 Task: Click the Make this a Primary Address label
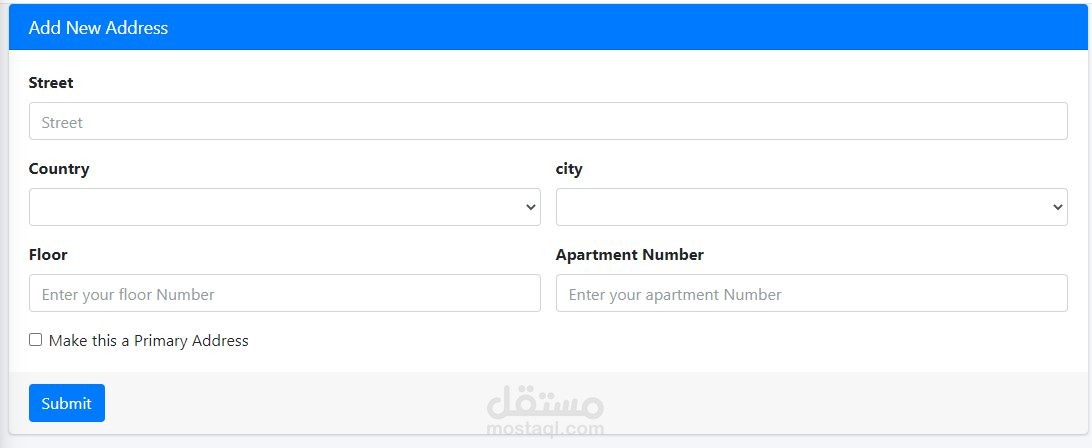(148, 341)
